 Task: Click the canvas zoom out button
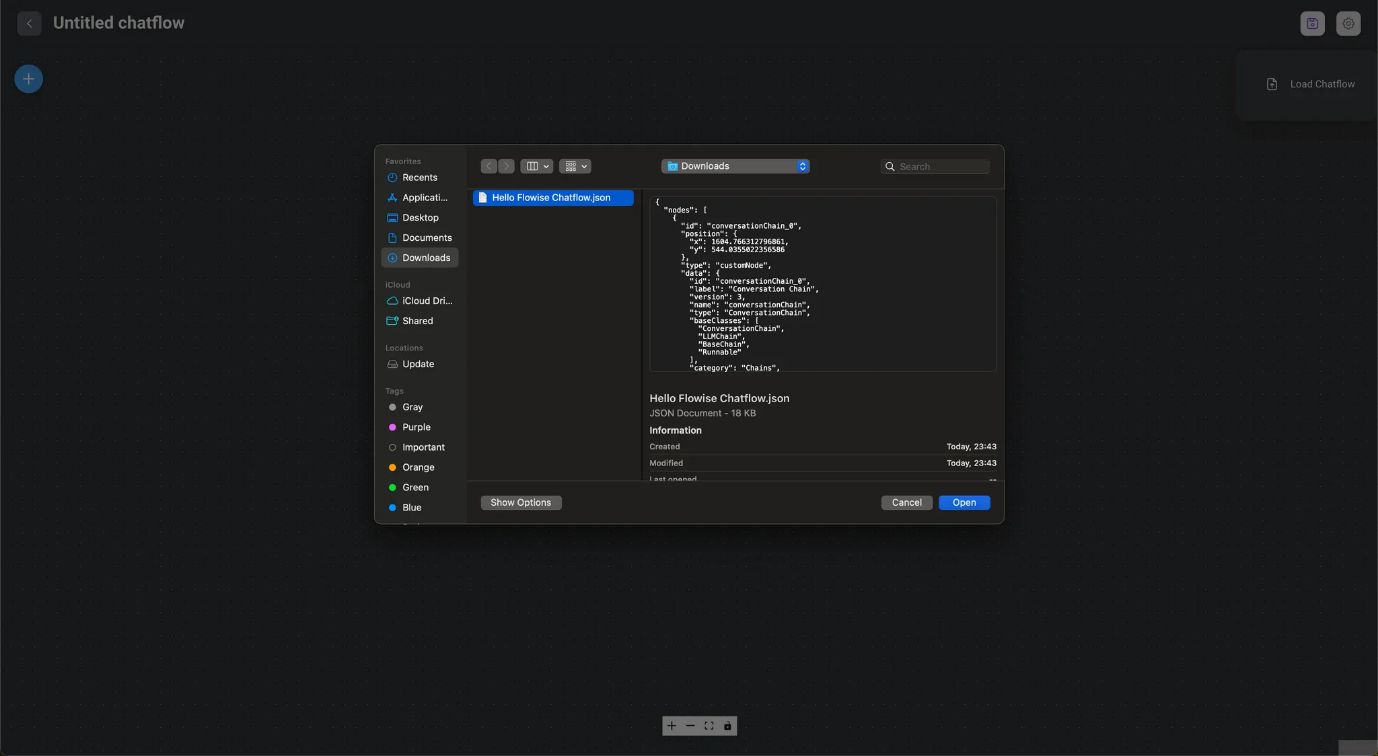click(x=690, y=726)
